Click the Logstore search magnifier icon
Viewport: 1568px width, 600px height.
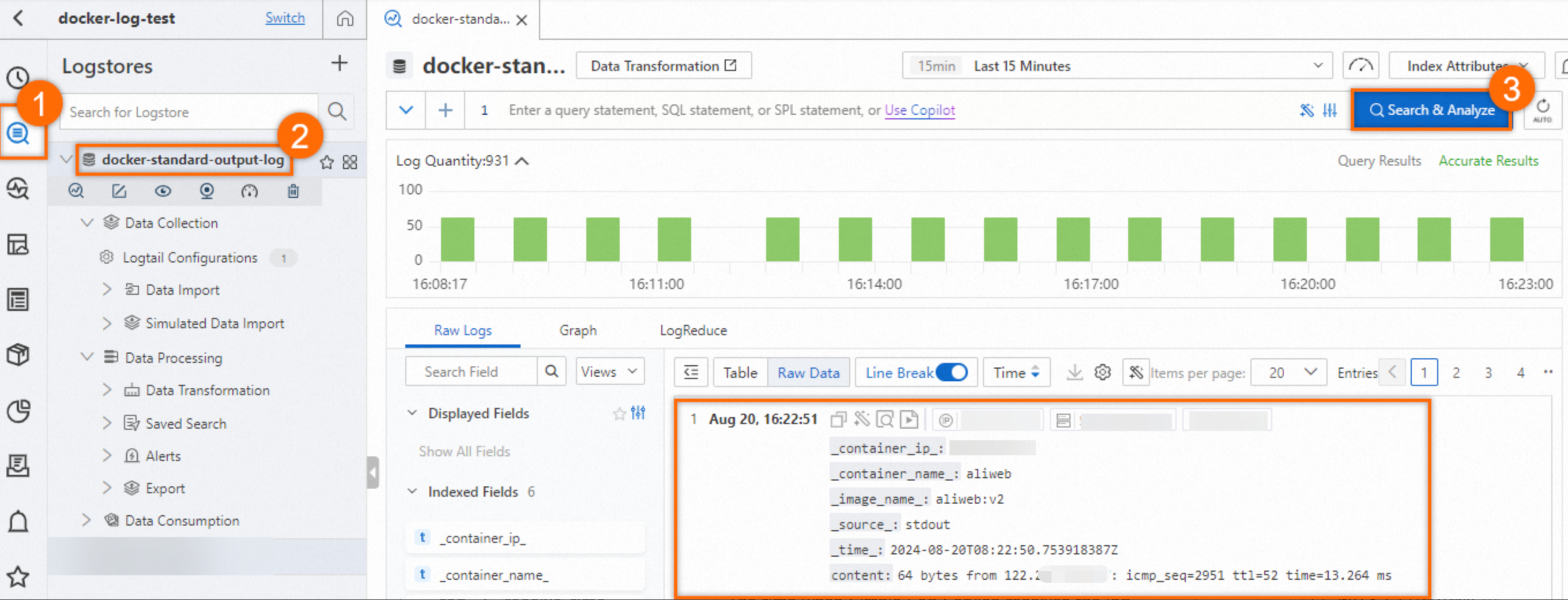[337, 111]
